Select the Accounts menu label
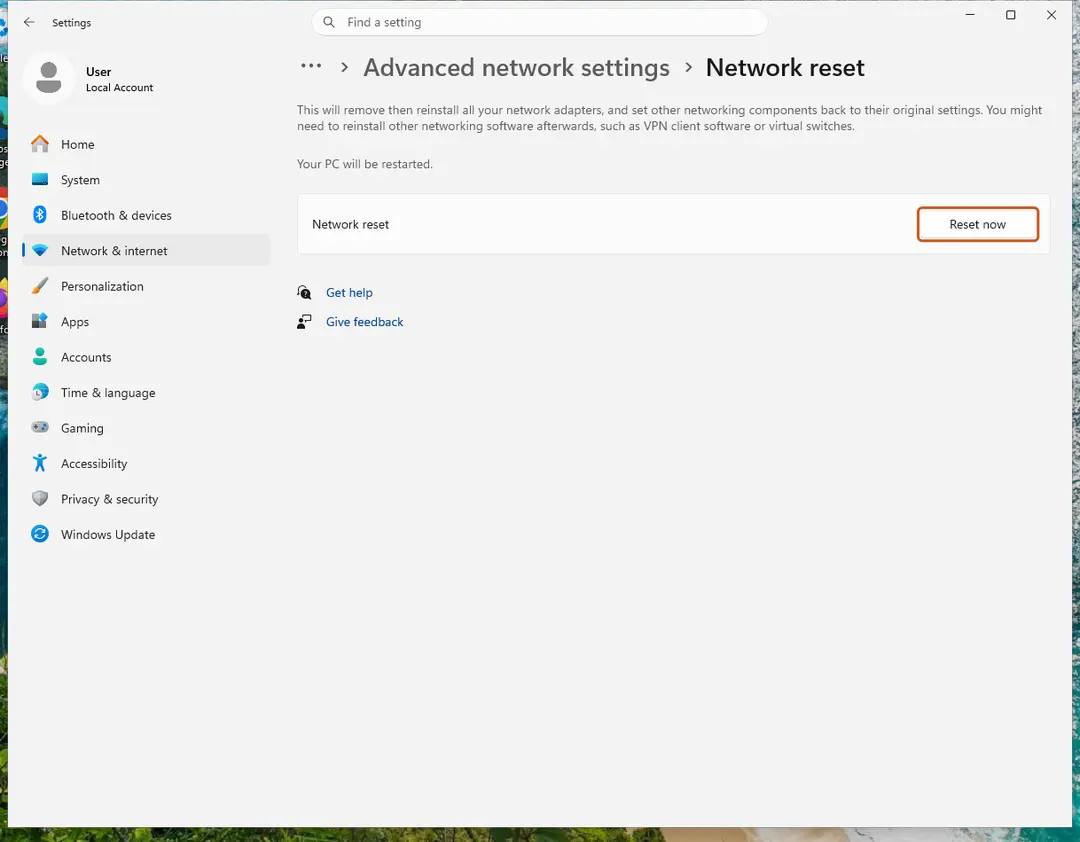The image size is (1080, 842). 86,357
